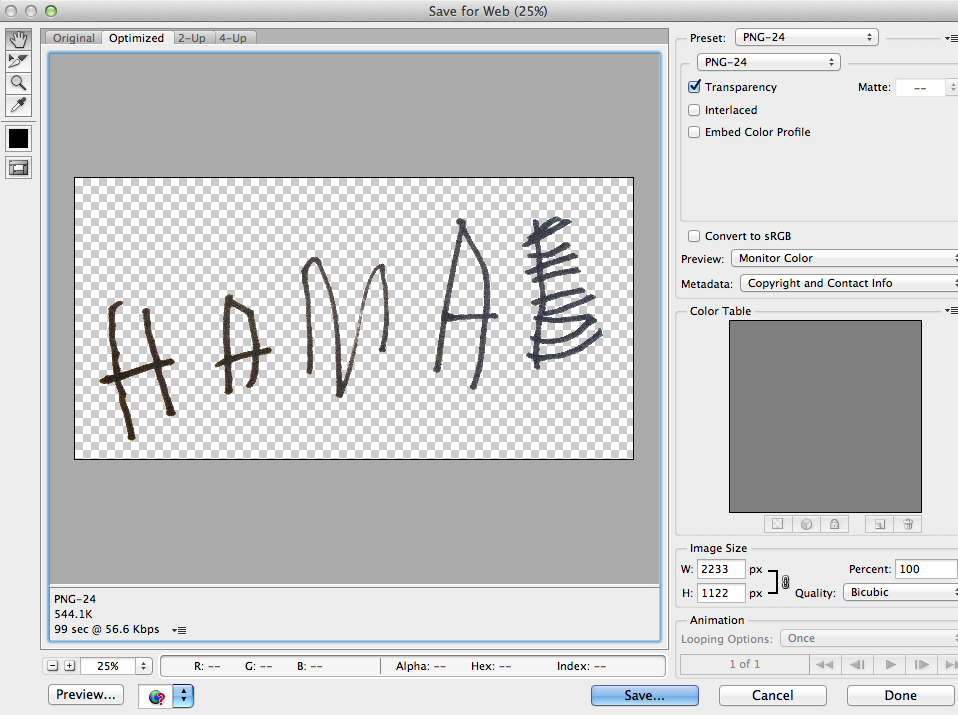Open the optimize panel flyout menu
The image size is (958, 715).
pyautogui.click(x=951, y=38)
